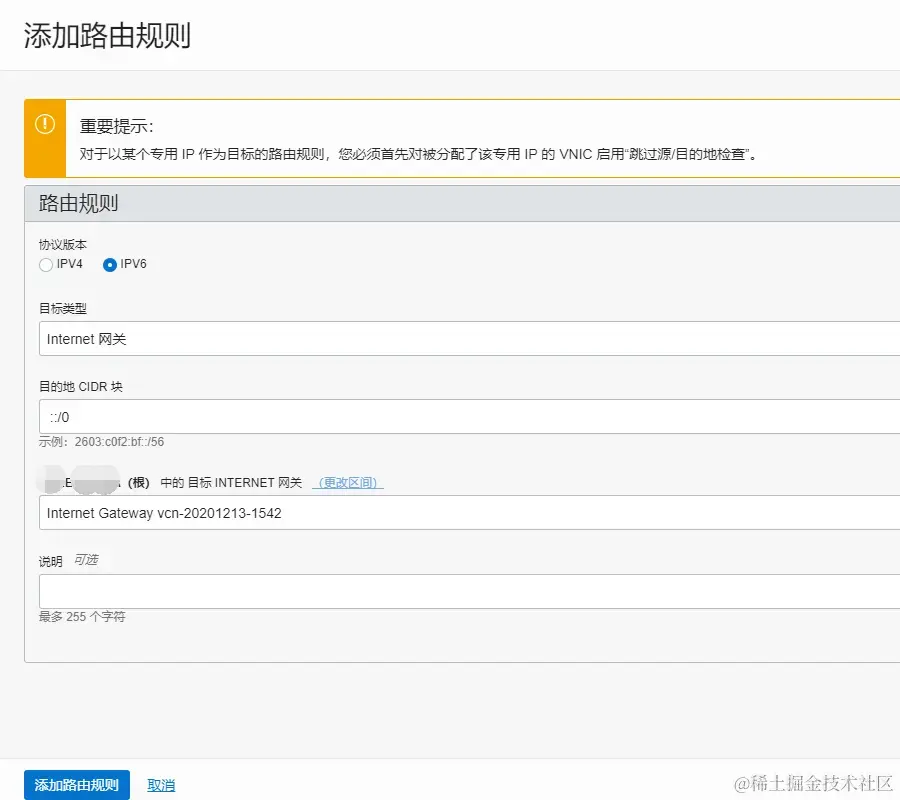Select the IPV4 protocol radio button
Screen dimensions: 900x800
(46, 265)
